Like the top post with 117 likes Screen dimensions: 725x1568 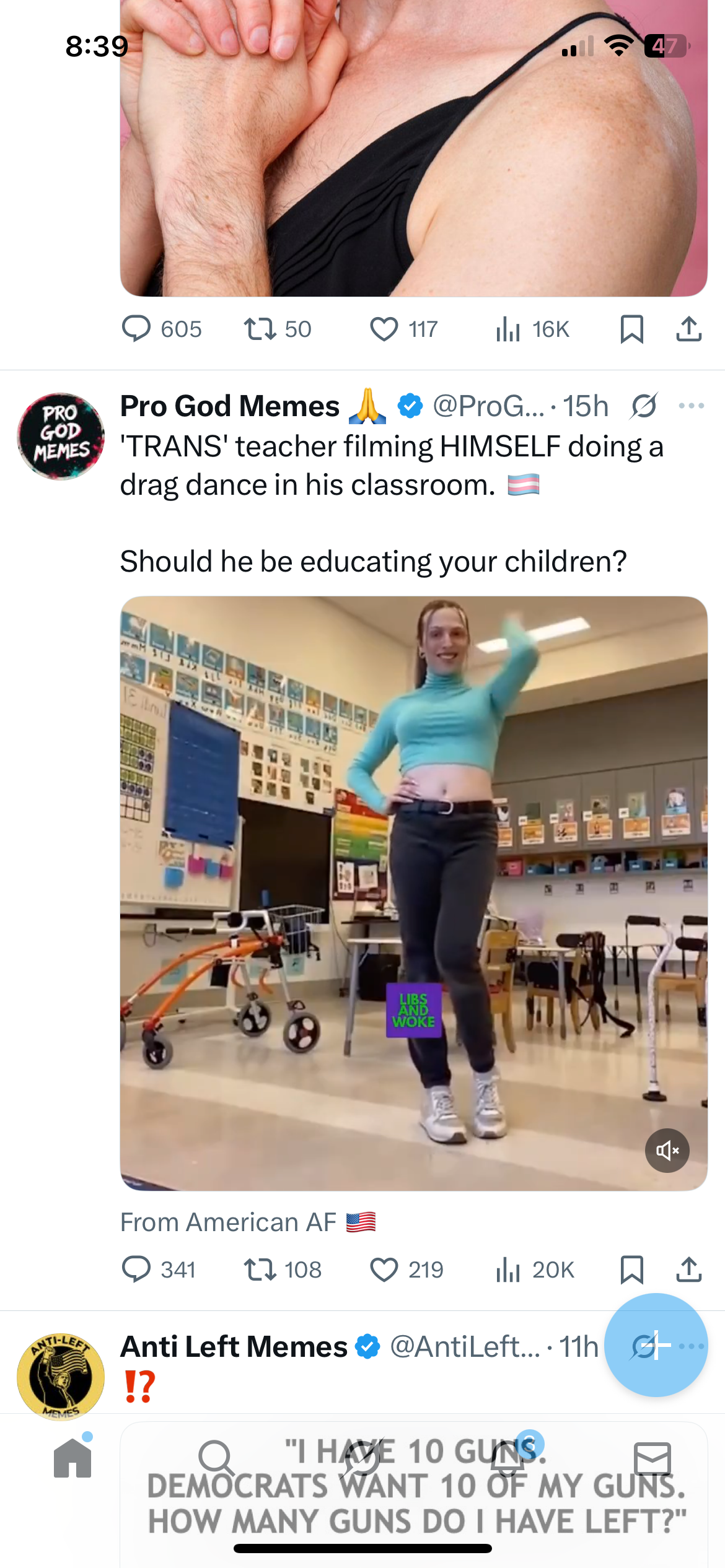(x=404, y=329)
